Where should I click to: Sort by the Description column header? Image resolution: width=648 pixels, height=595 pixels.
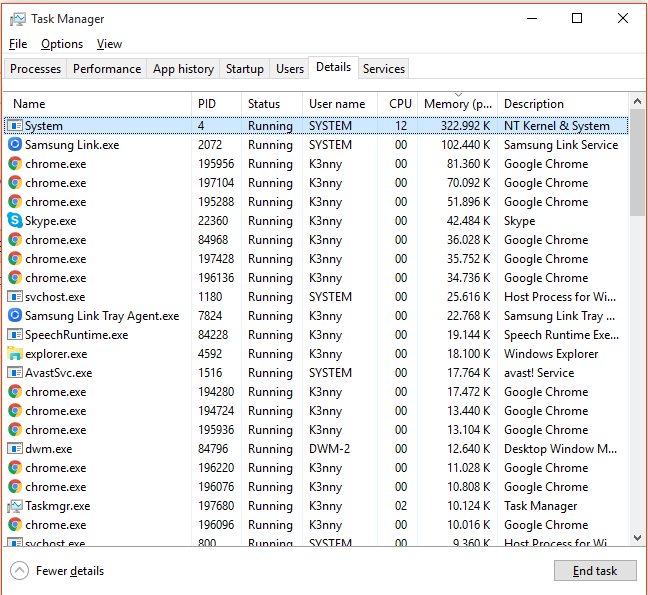(x=563, y=104)
